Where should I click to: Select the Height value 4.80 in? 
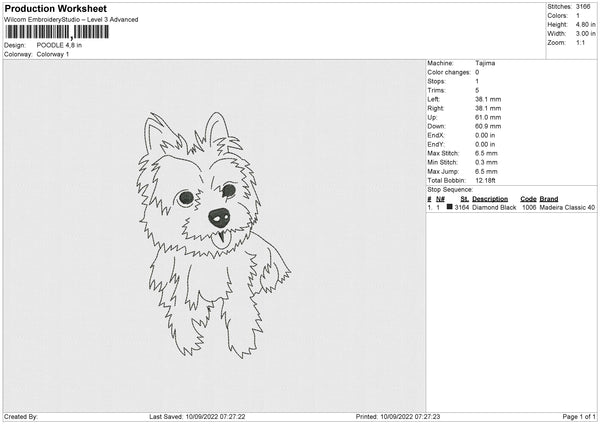point(585,24)
